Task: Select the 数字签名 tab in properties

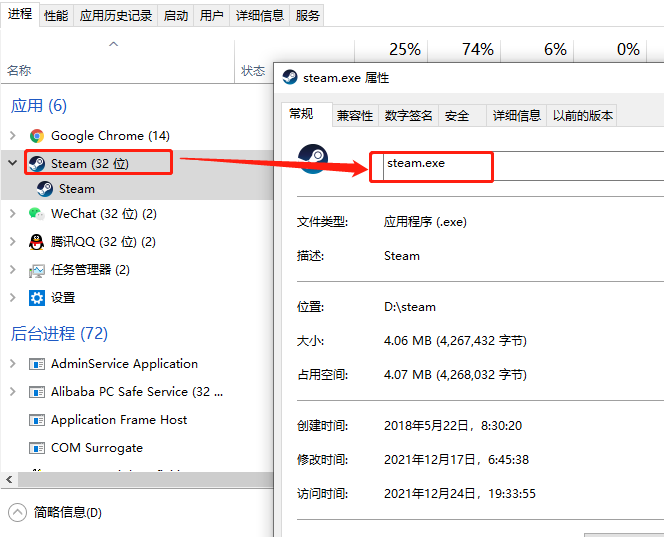Action: pyautogui.click(x=408, y=116)
